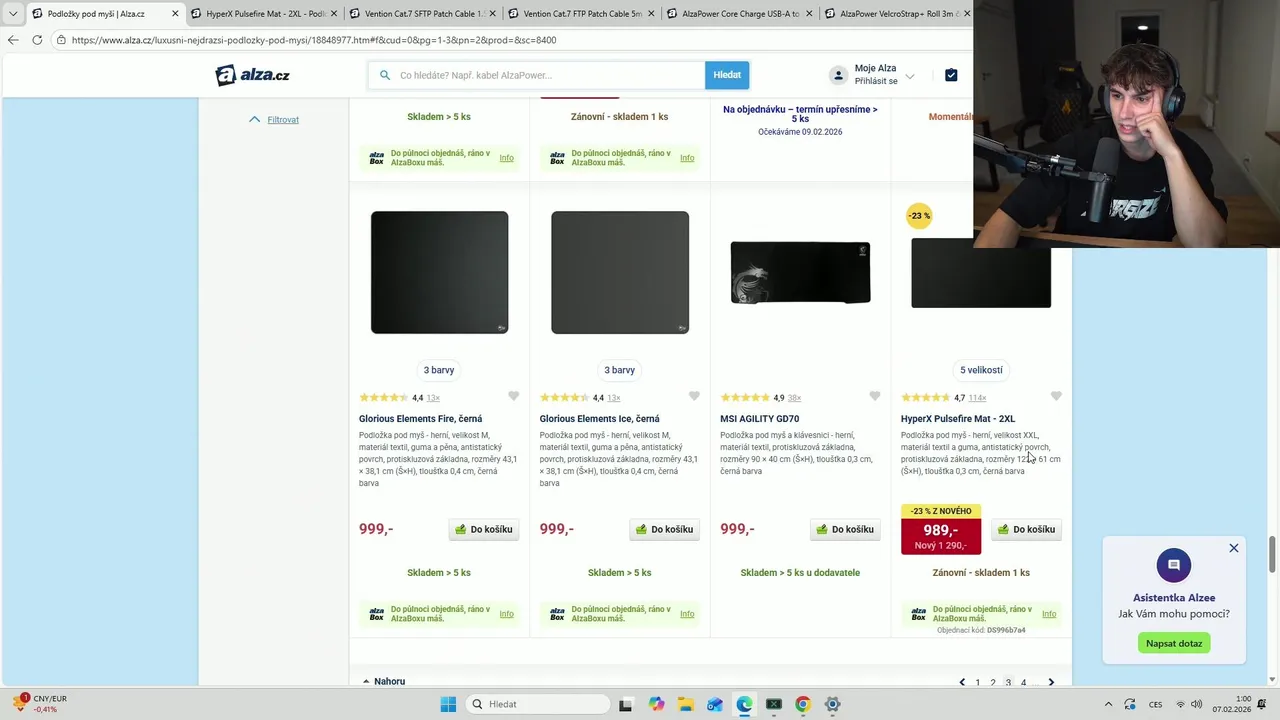Viewport: 1280px width, 720px height.
Task: Open the Moje Alza account avatar
Action: click(838, 75)
